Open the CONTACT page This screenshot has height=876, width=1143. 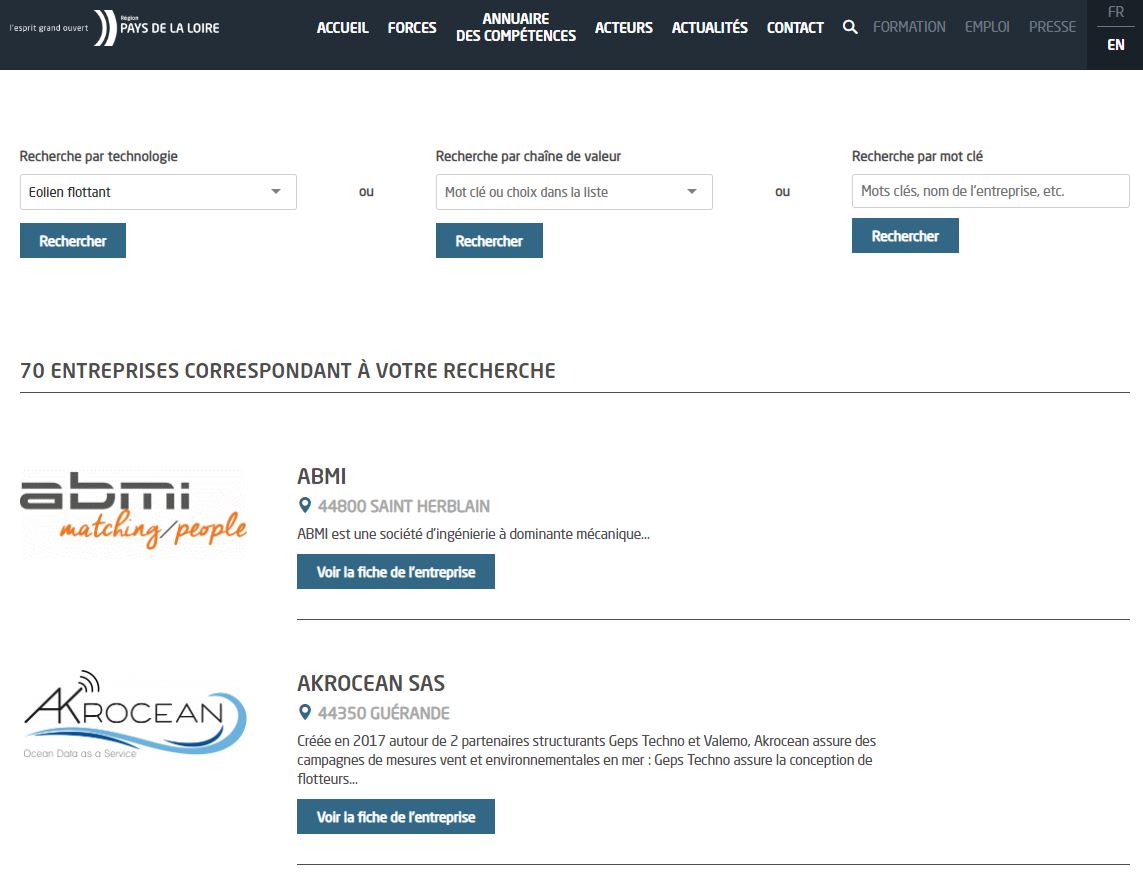[795, 28]
